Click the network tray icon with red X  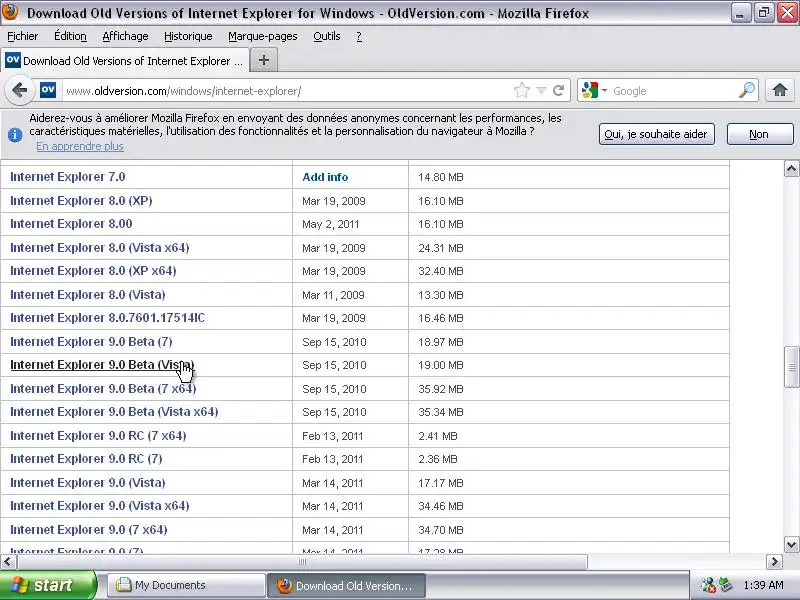pyautogui.click(x=708, y=585)
